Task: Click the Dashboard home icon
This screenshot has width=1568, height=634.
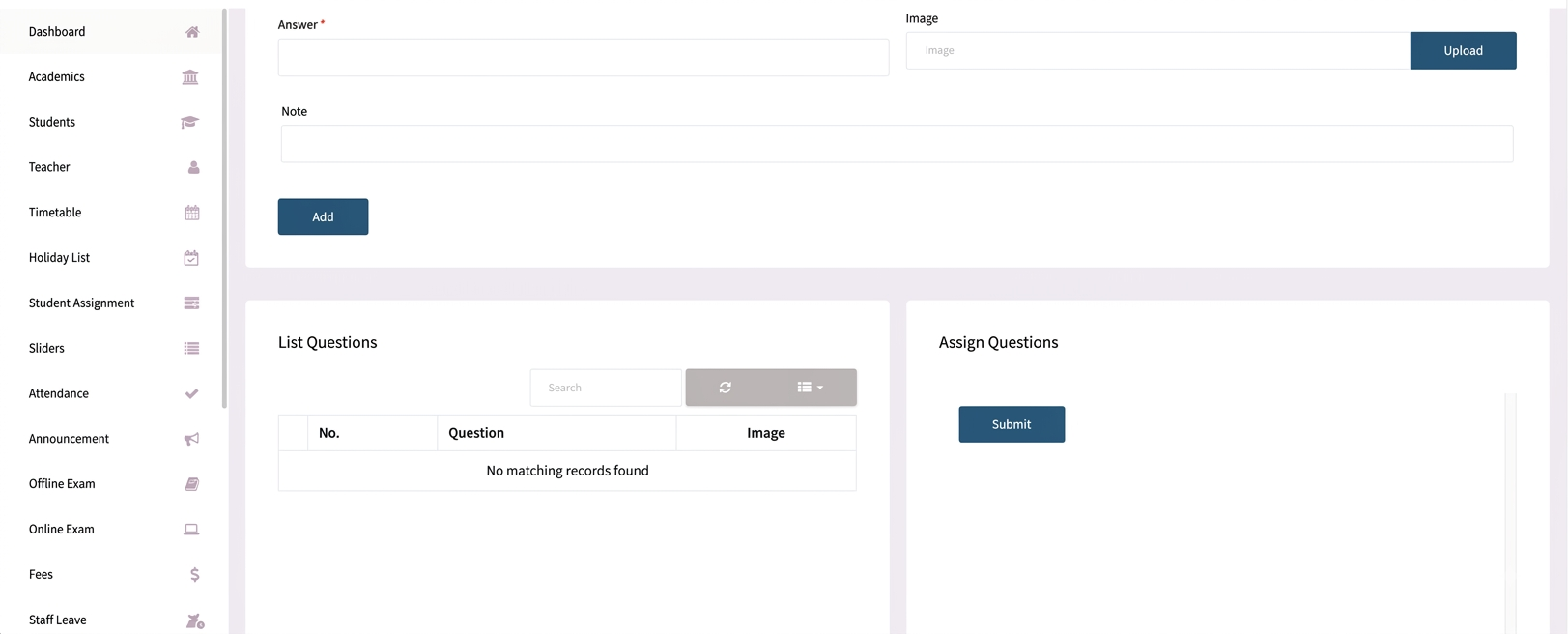Action: coord(192,32)
